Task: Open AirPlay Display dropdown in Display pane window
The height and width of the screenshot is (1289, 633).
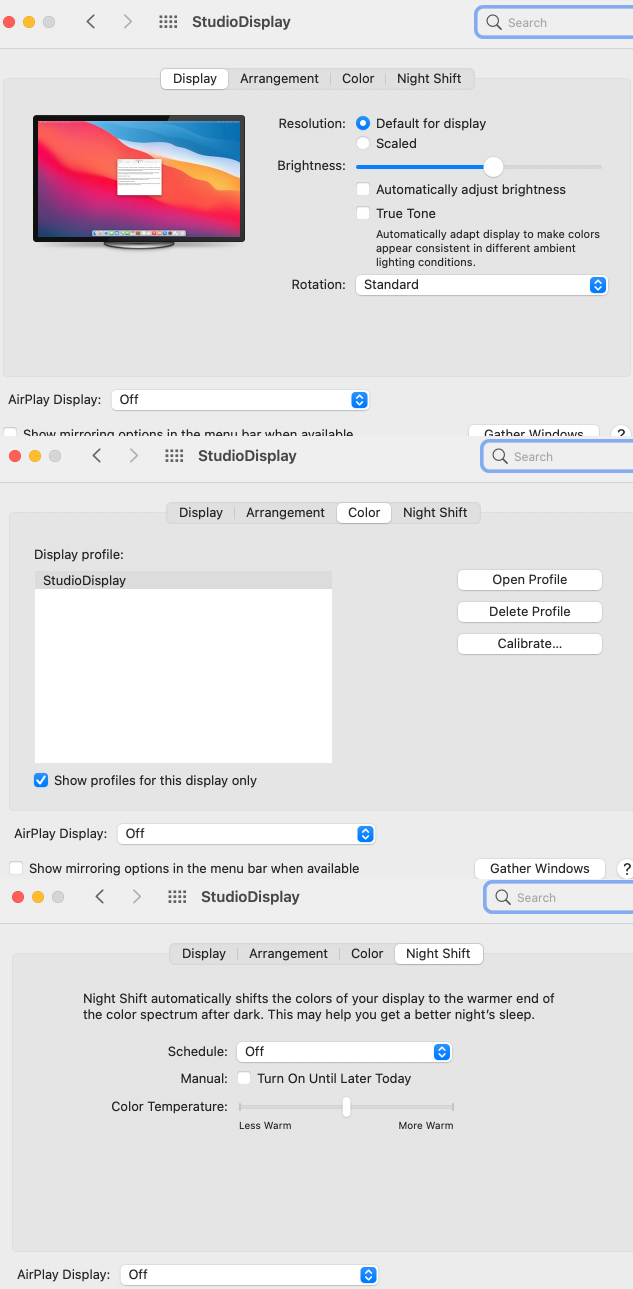Action: click(x=240, y=400)
